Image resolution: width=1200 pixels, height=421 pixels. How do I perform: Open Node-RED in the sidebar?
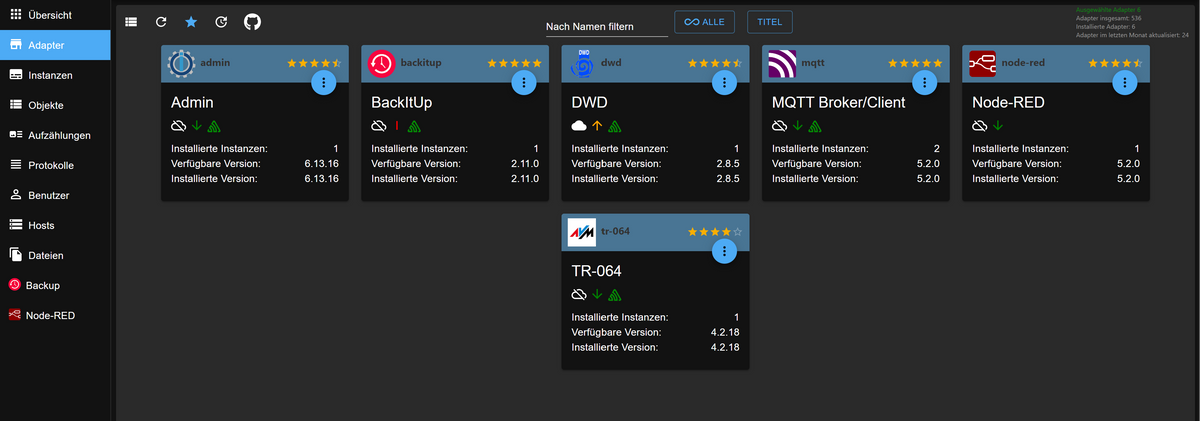[55, 315]
